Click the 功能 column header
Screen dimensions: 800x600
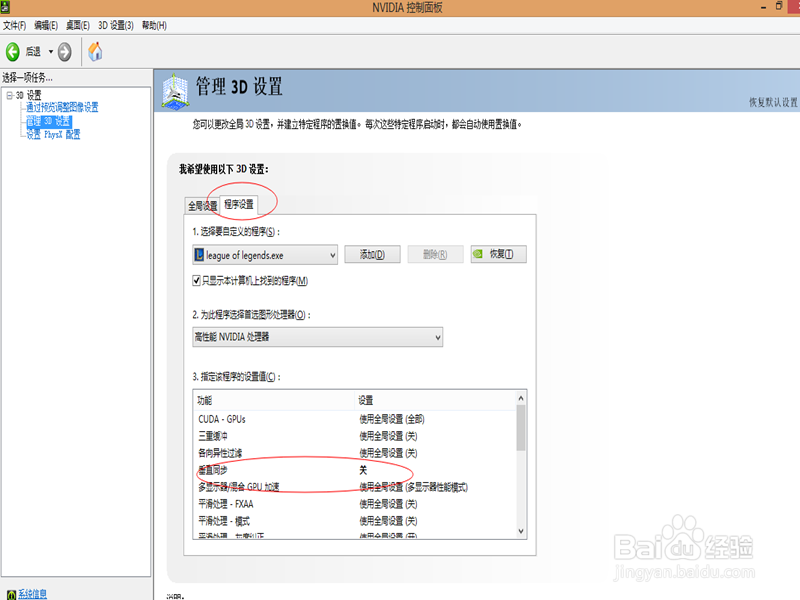click(273, 401)
